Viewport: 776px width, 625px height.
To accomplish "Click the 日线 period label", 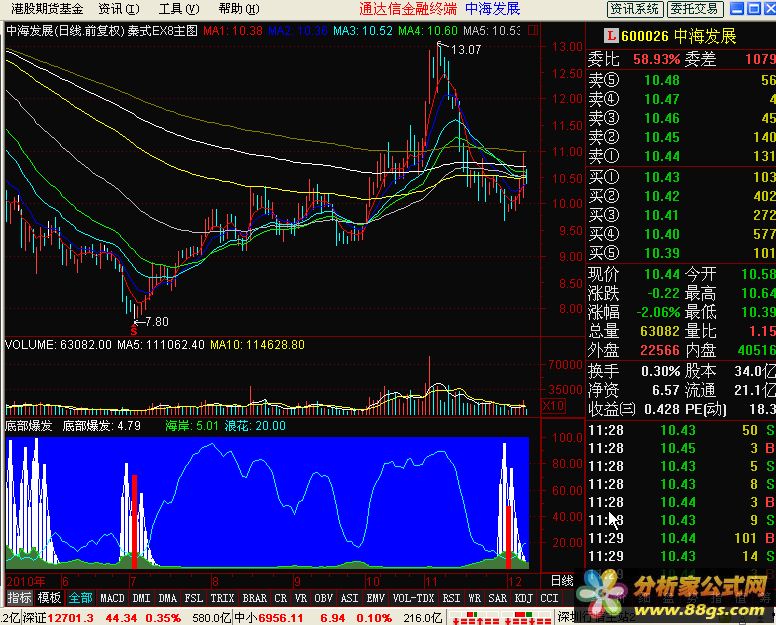I will pyautogui.click(x=562, y=580).
